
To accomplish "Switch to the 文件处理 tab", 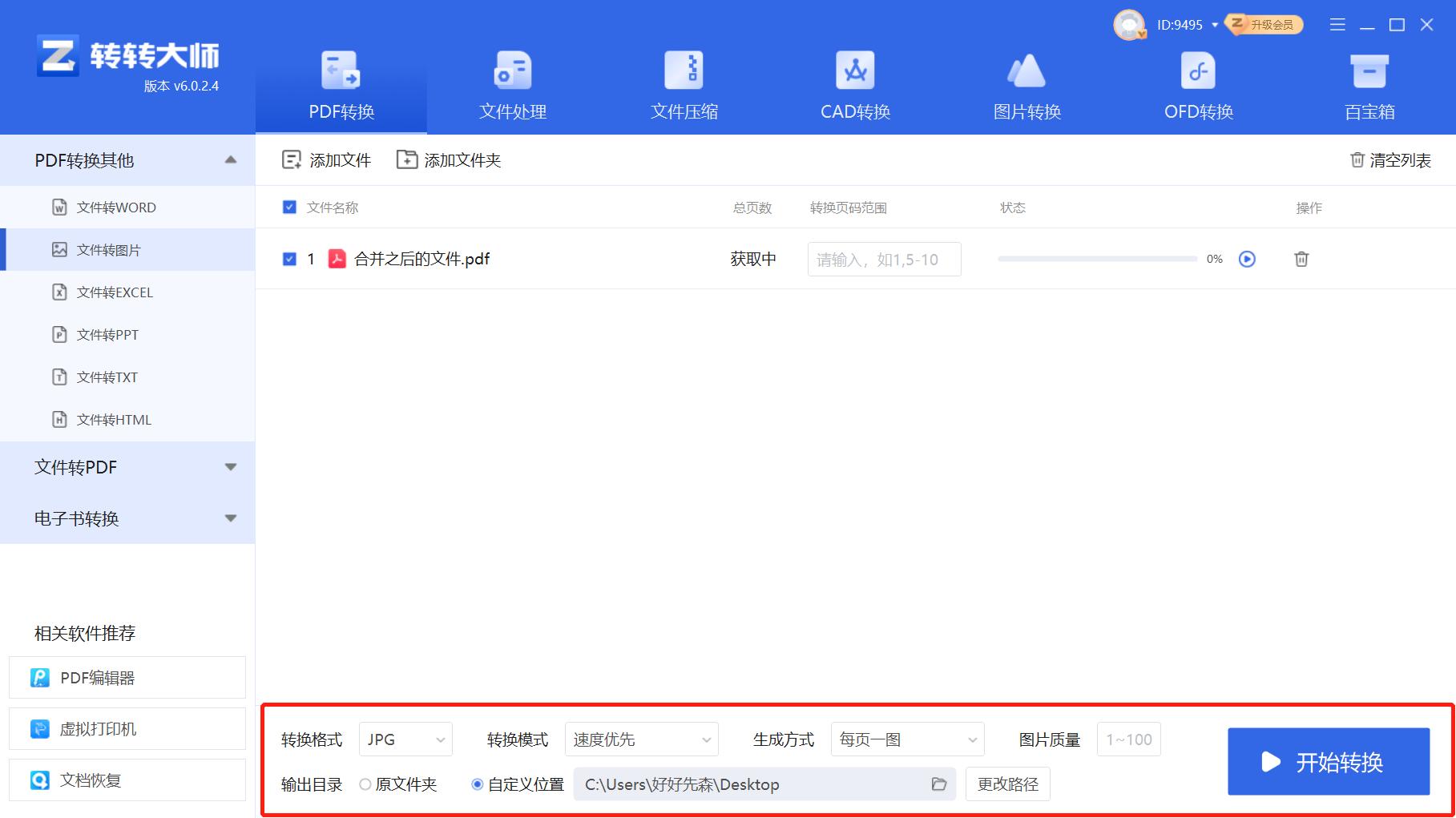I will coord(512,84).
